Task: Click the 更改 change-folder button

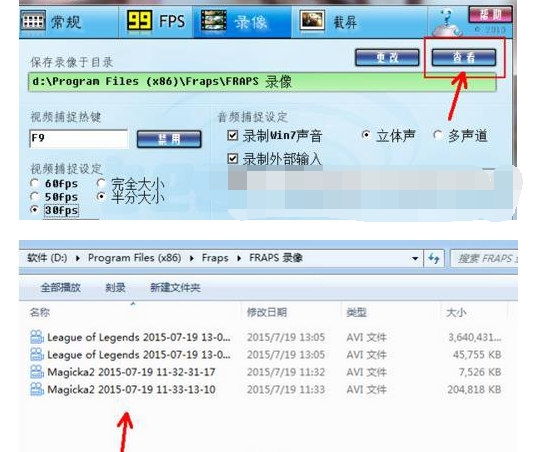Action: point(387,57)
